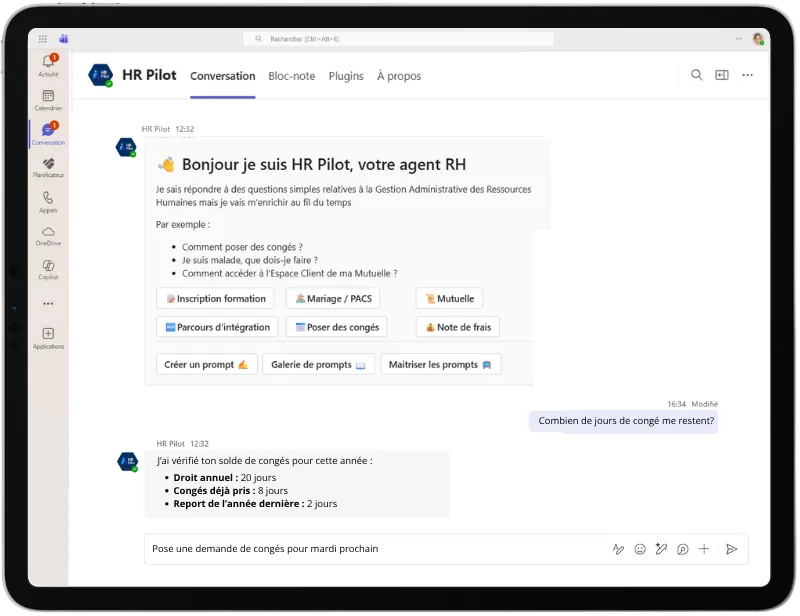Open Calendrier from the left sidebar

(48, 99)
